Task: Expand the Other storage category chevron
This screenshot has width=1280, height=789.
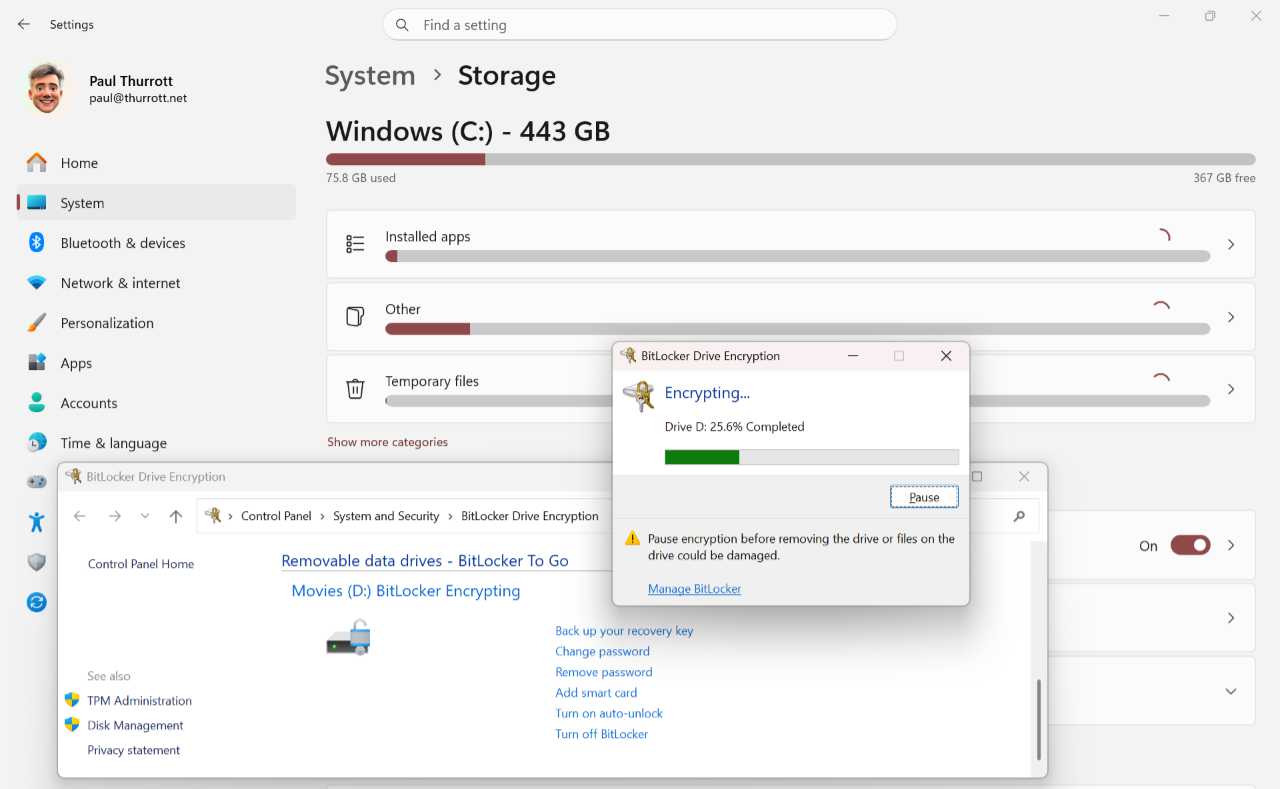Action: point(1231,317)
